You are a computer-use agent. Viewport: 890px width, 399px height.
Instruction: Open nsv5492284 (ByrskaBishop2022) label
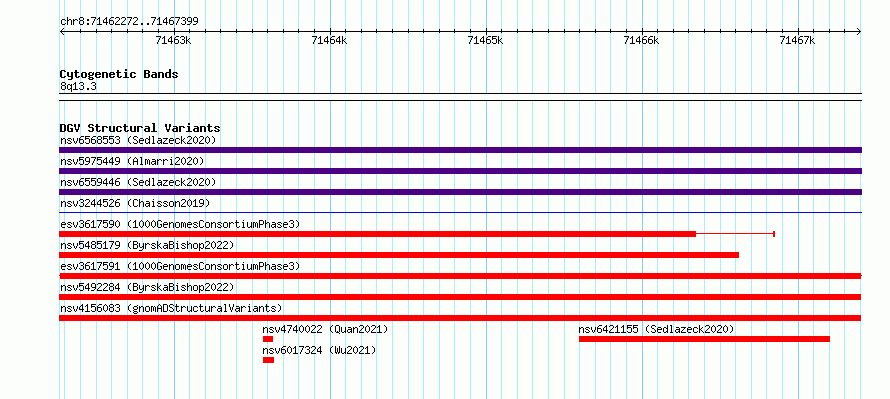point(147,287)
